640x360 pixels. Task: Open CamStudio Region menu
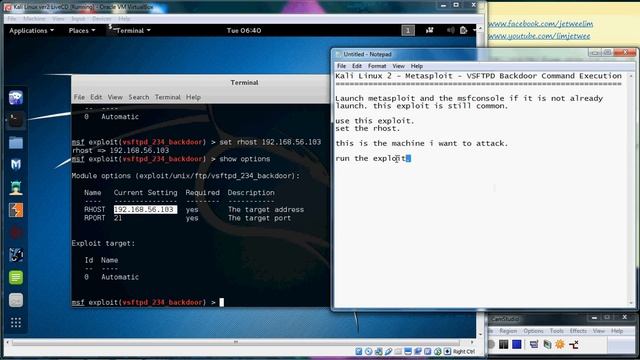(x=508, y=331)
